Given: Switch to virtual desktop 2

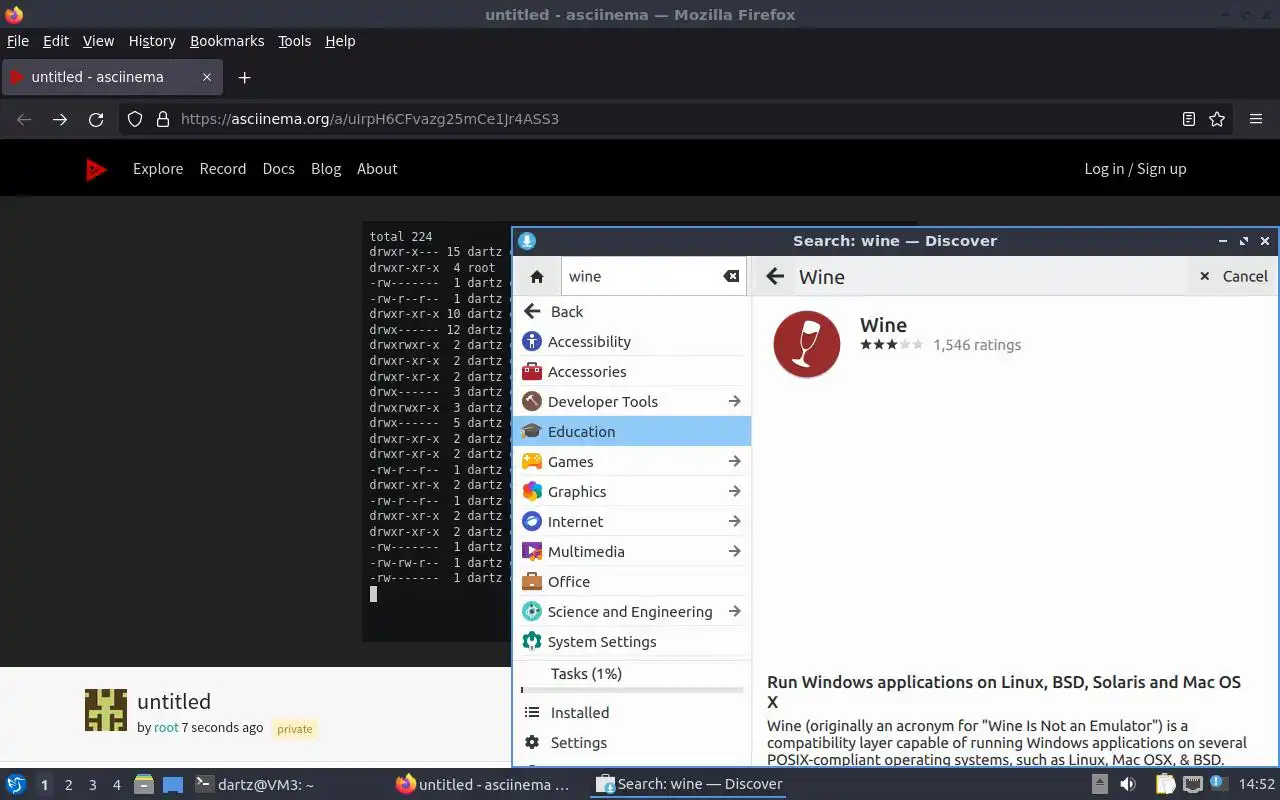Looking at the screenshot, I should pyautogui.click(x=69, y=785).
